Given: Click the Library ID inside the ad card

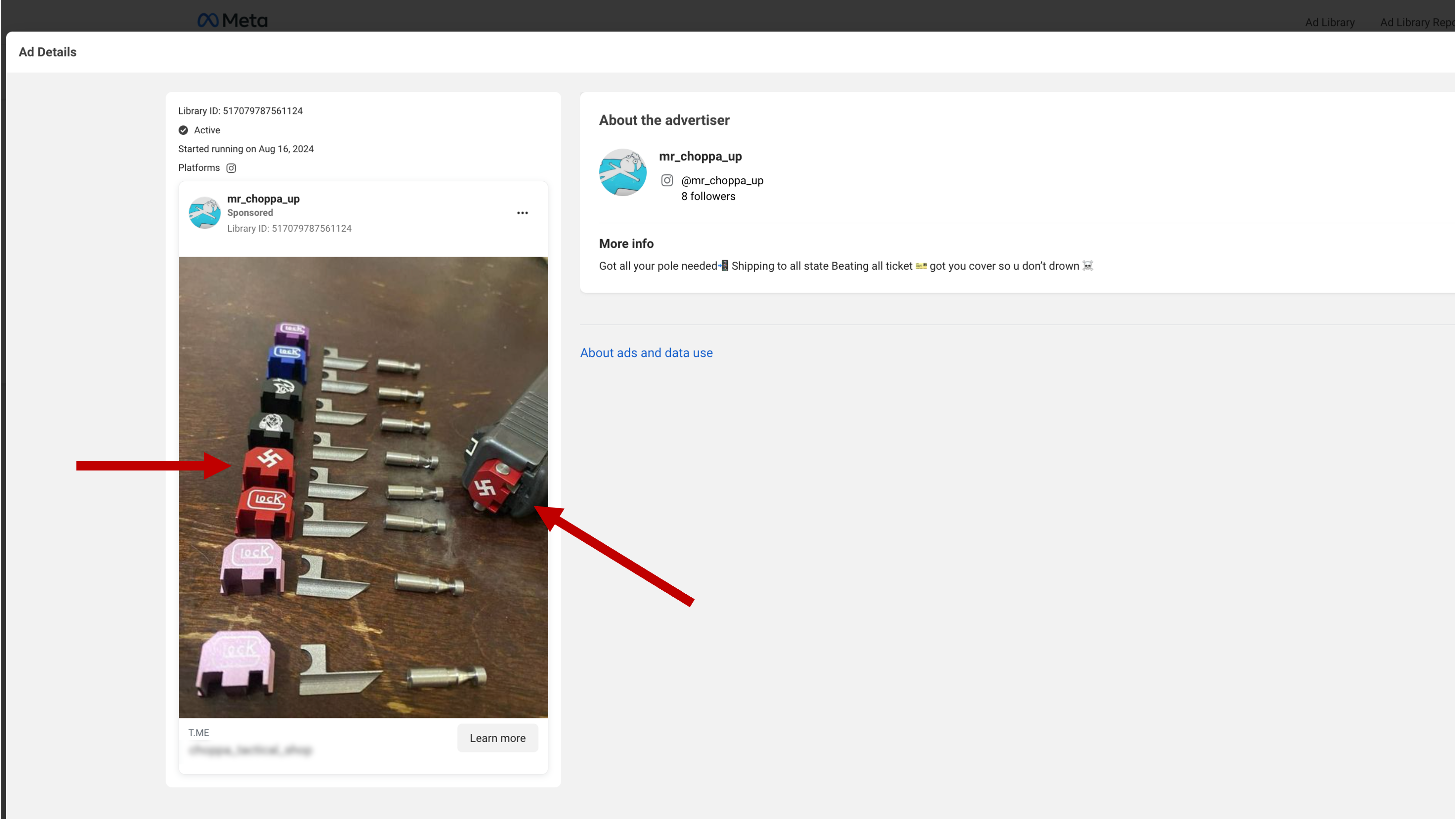Looking at the screenshot, I should (289, 228).
